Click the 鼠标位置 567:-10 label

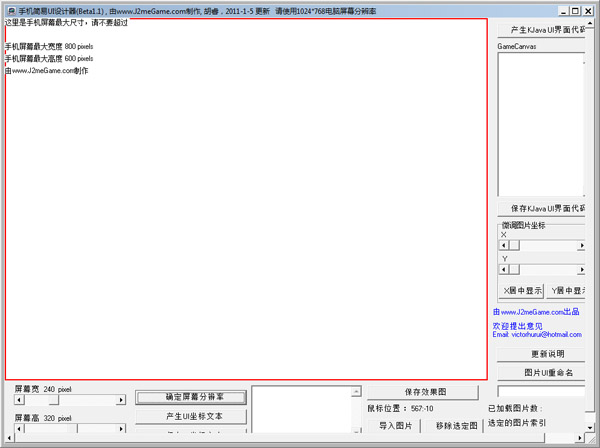pos(400,409)
